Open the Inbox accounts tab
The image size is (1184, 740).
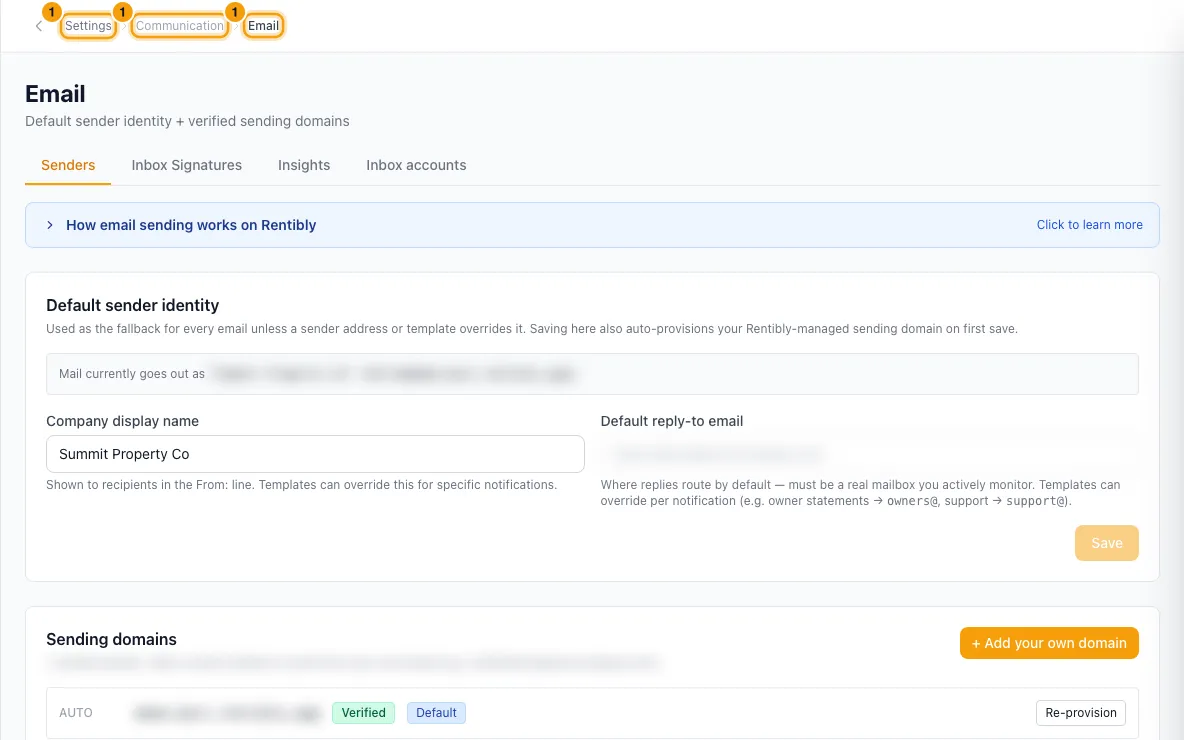click(416, 165)
